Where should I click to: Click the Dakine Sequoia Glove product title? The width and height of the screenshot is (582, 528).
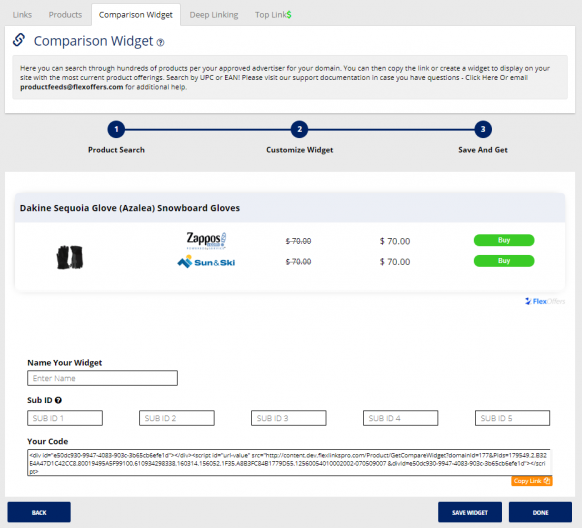coord(130,208)
